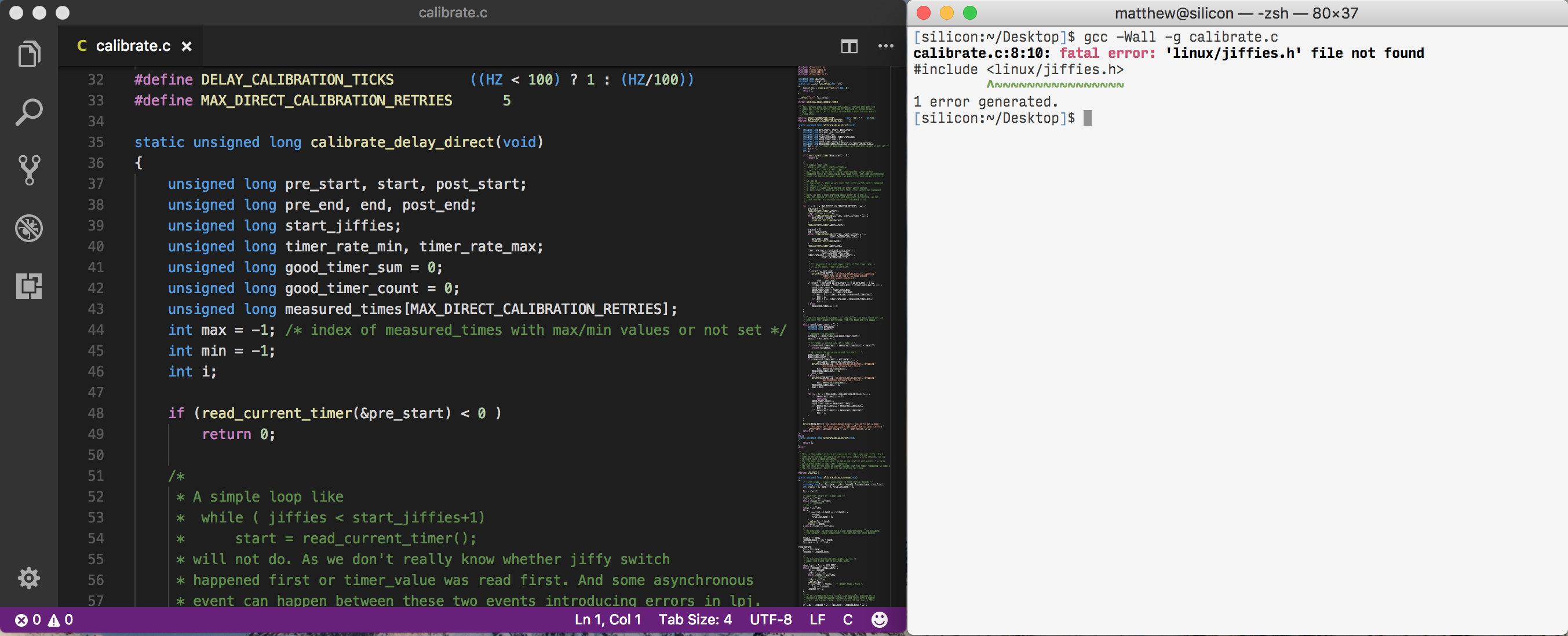Click the DELAY_CALIBRATION_TICKS macro name
The image size is (1568, 636).
tap(297, 80)
